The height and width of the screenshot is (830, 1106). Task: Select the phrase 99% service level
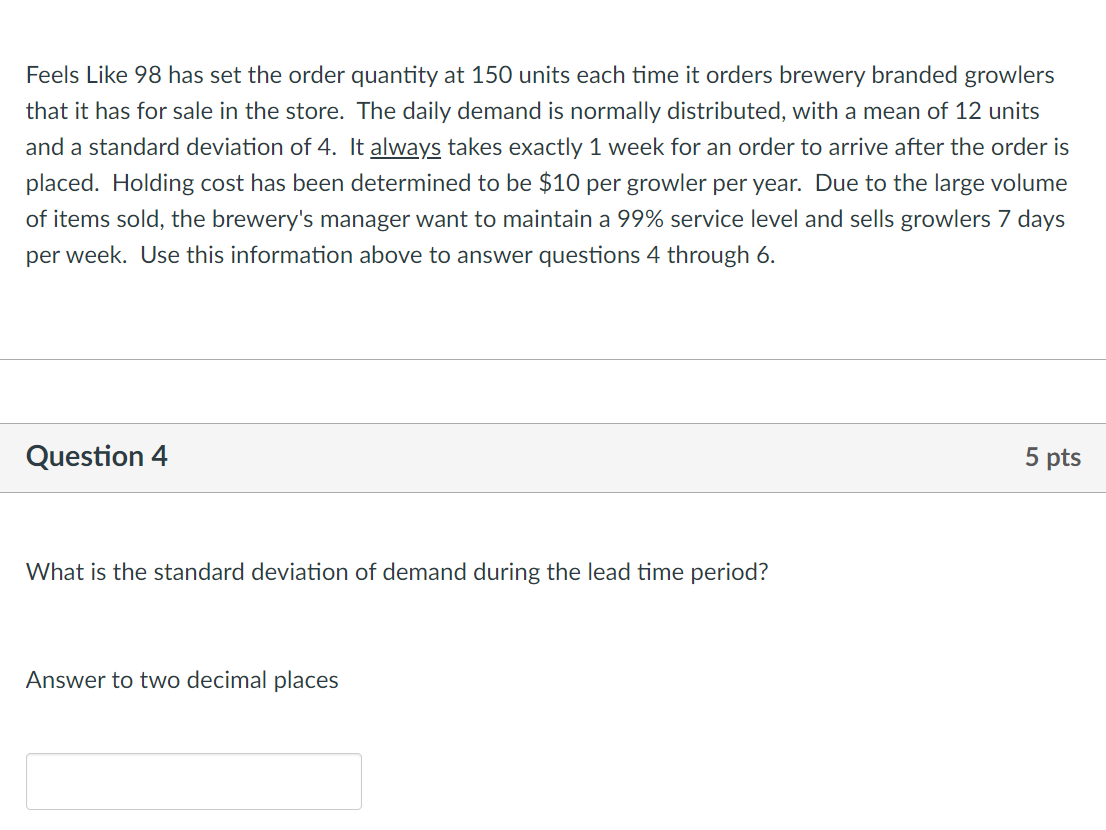point(711,219)
